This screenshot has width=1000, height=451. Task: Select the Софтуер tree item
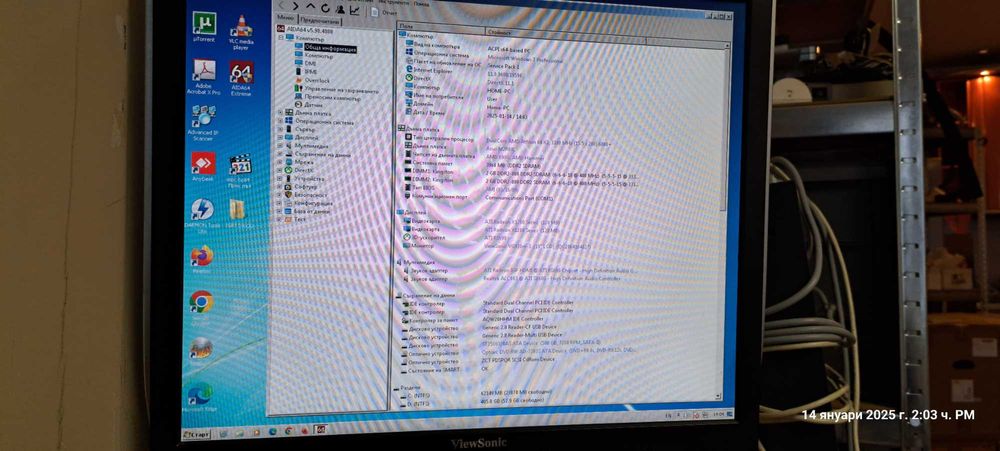(301, 188)
